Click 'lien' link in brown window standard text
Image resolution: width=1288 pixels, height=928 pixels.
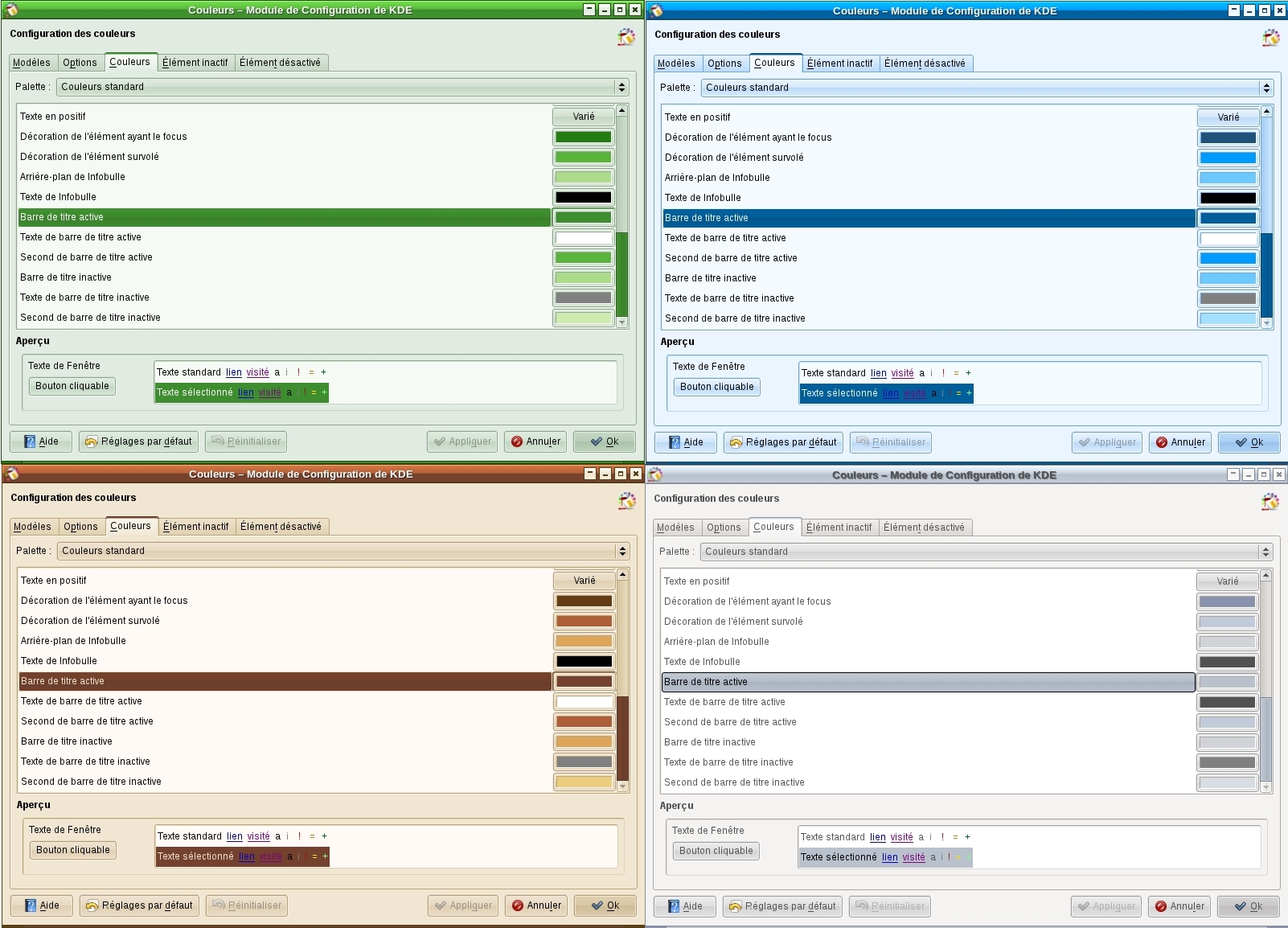235,836
